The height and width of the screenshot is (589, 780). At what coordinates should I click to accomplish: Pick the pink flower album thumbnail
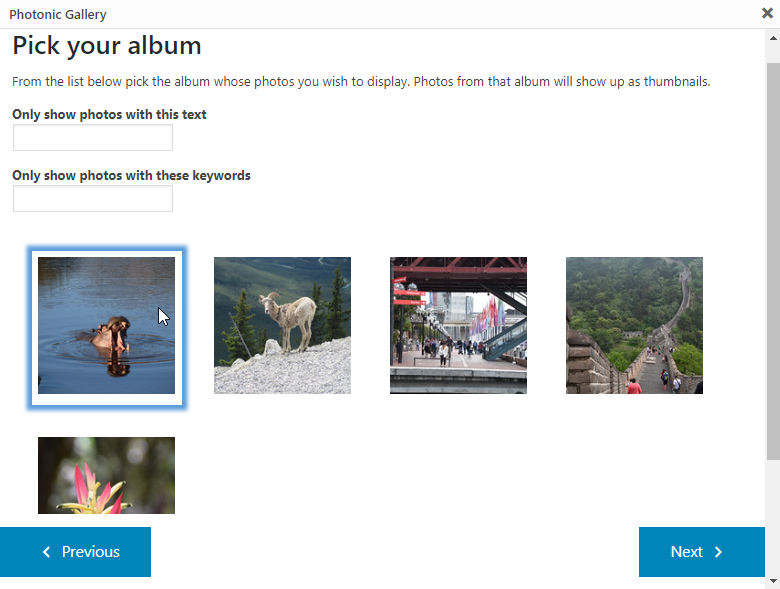tap(106, 475)
